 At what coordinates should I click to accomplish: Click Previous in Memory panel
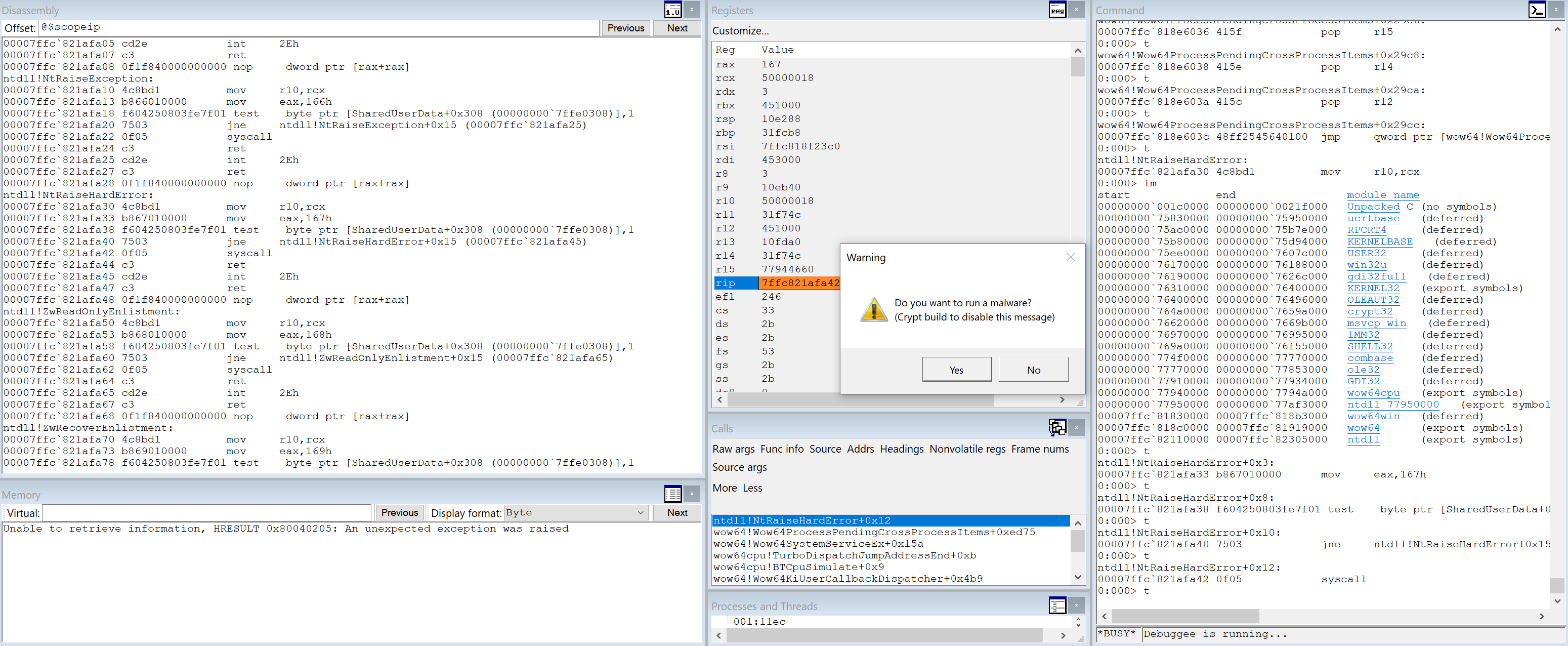tap(399, 513)
